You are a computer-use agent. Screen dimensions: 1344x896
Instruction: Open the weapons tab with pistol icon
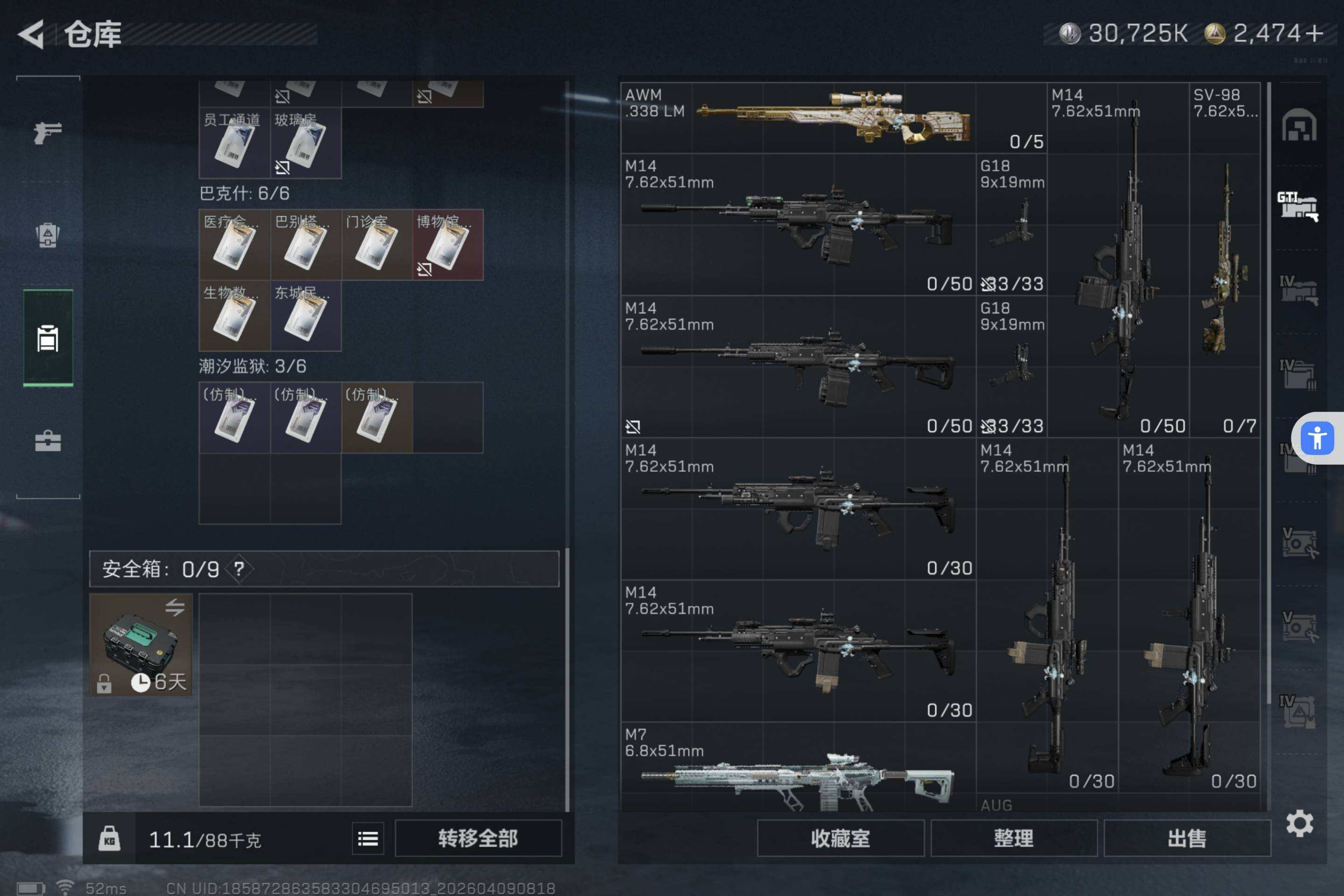click(48, 133)
